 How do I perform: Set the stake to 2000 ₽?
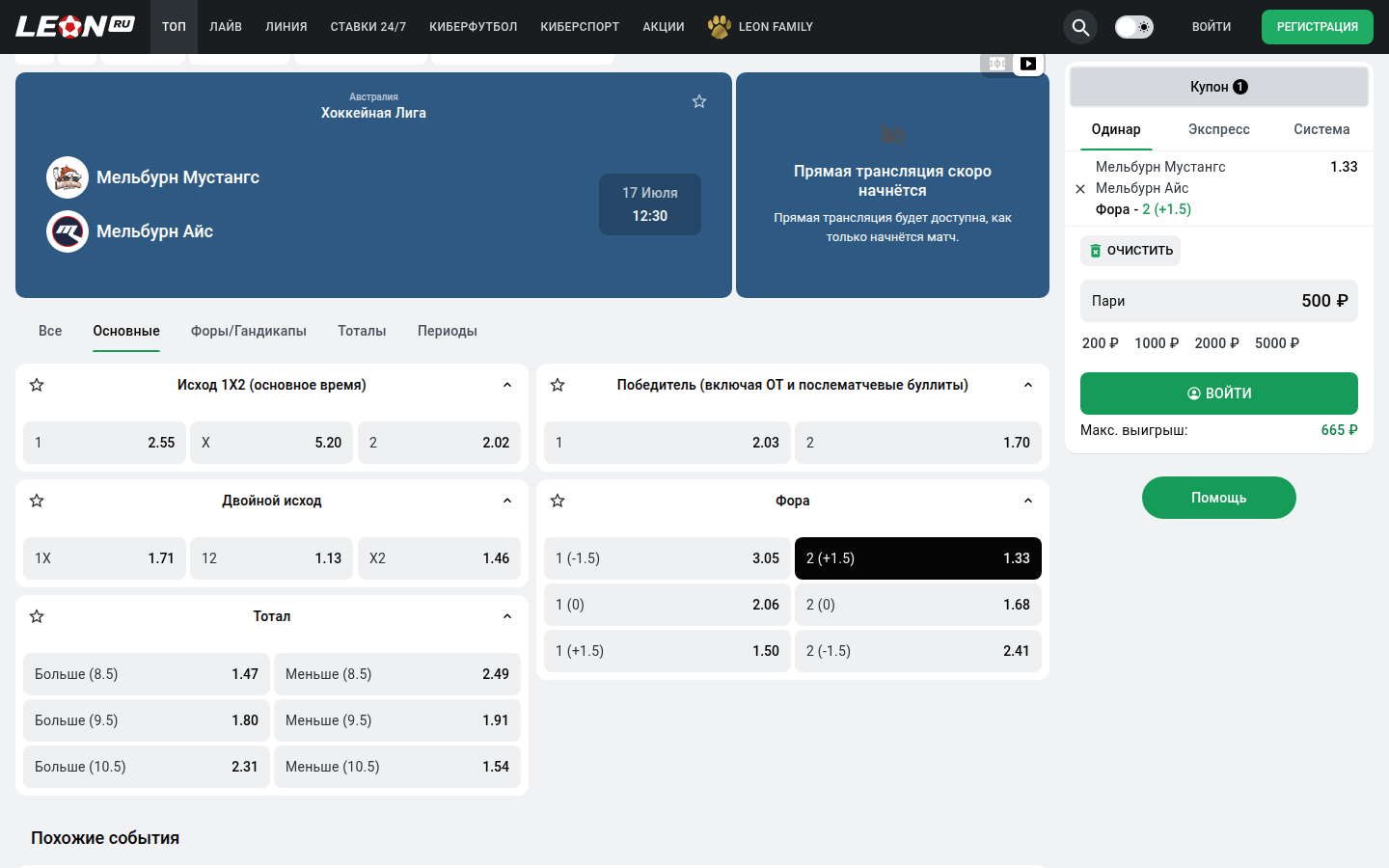click(1217, 343)
